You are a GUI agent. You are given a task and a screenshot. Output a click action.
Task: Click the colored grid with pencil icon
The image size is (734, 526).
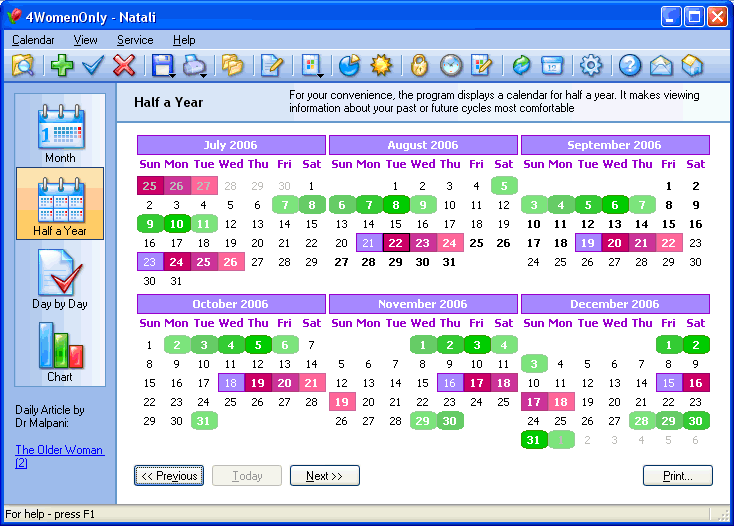pos(482,65)
